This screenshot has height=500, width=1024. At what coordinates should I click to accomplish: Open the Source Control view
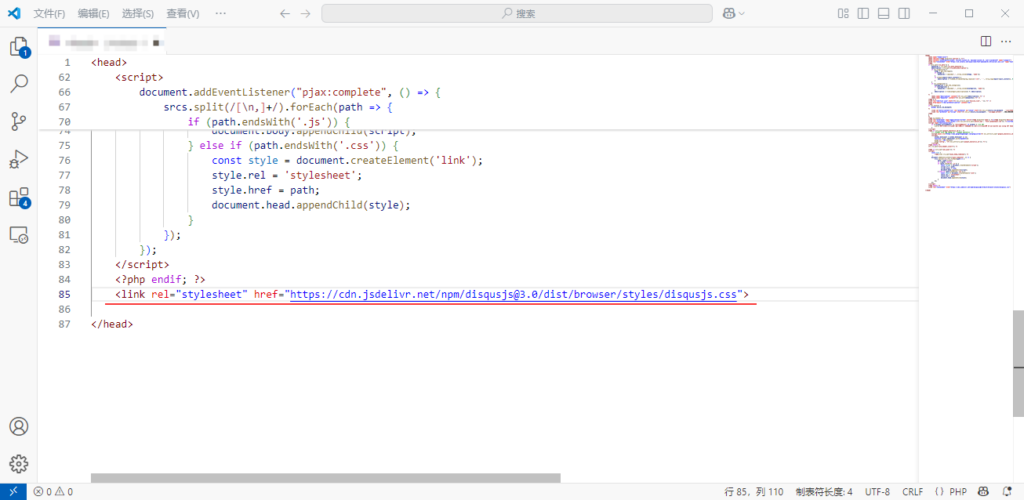[x=19, y=122]
